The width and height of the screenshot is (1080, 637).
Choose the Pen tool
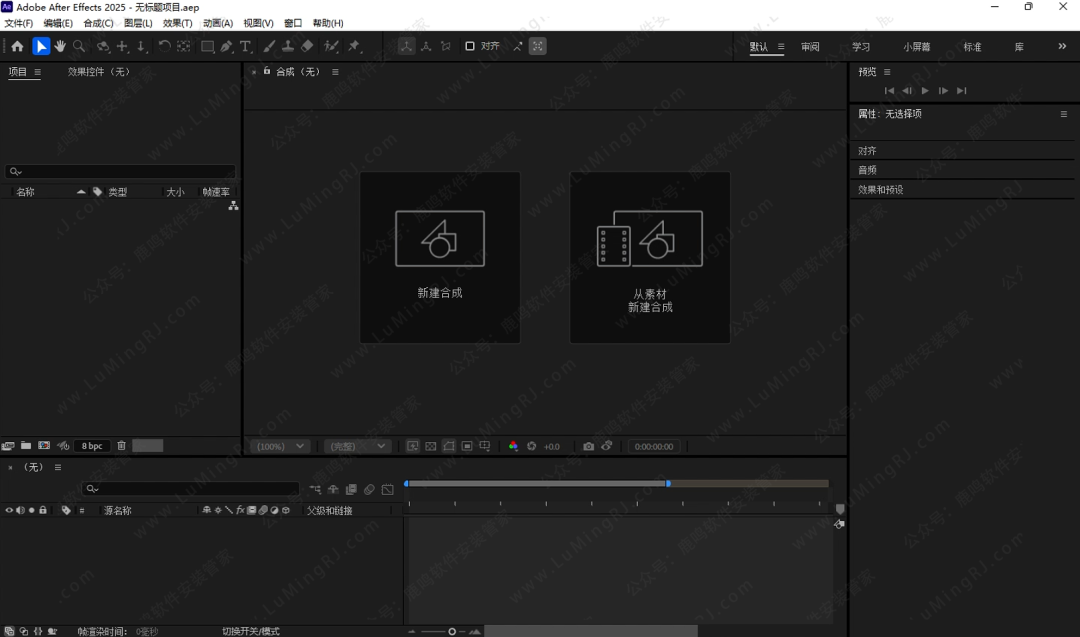(227, 46)
